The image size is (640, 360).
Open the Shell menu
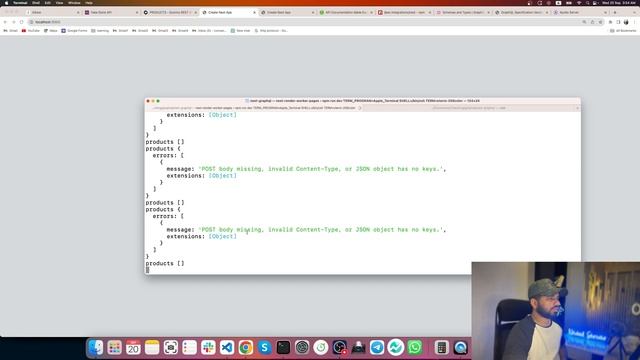[x=36, y=3]
